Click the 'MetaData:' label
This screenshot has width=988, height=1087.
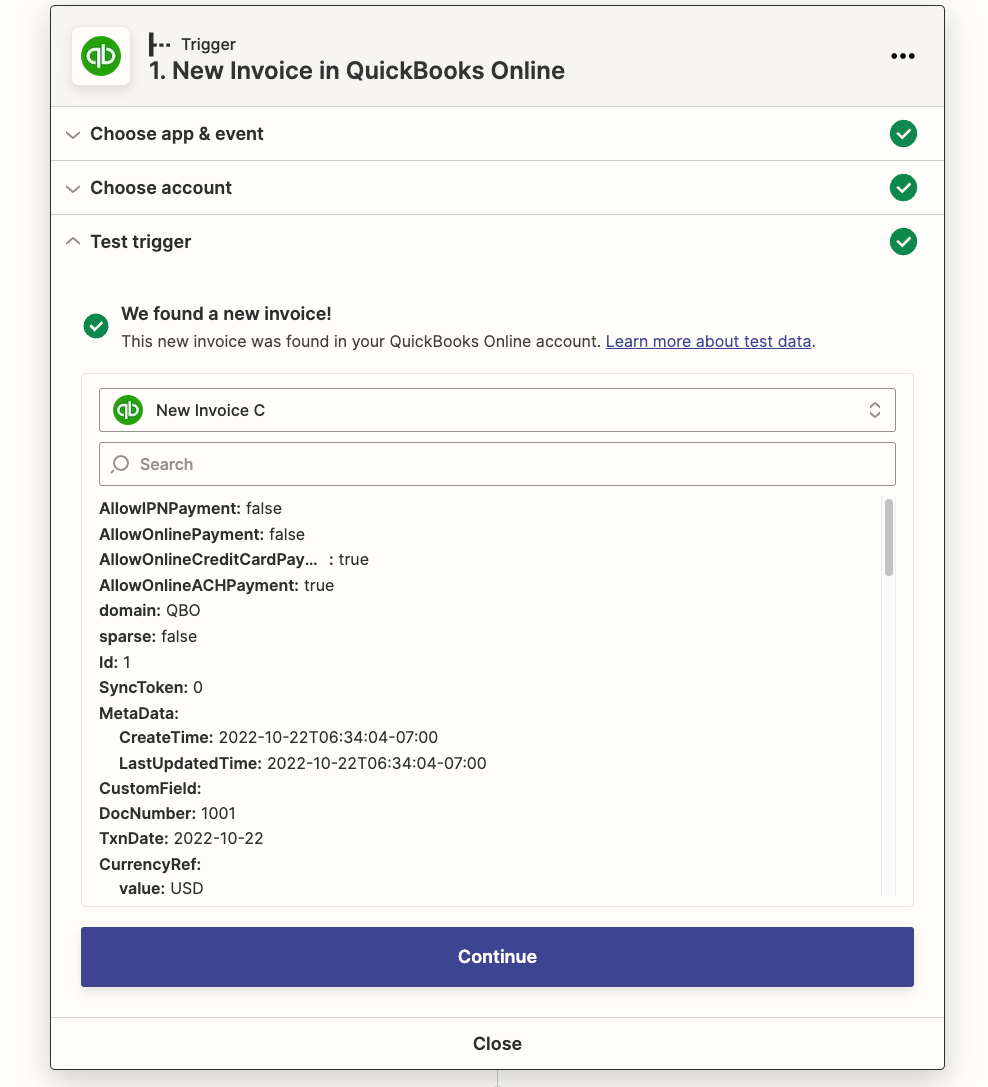[139, 713]
